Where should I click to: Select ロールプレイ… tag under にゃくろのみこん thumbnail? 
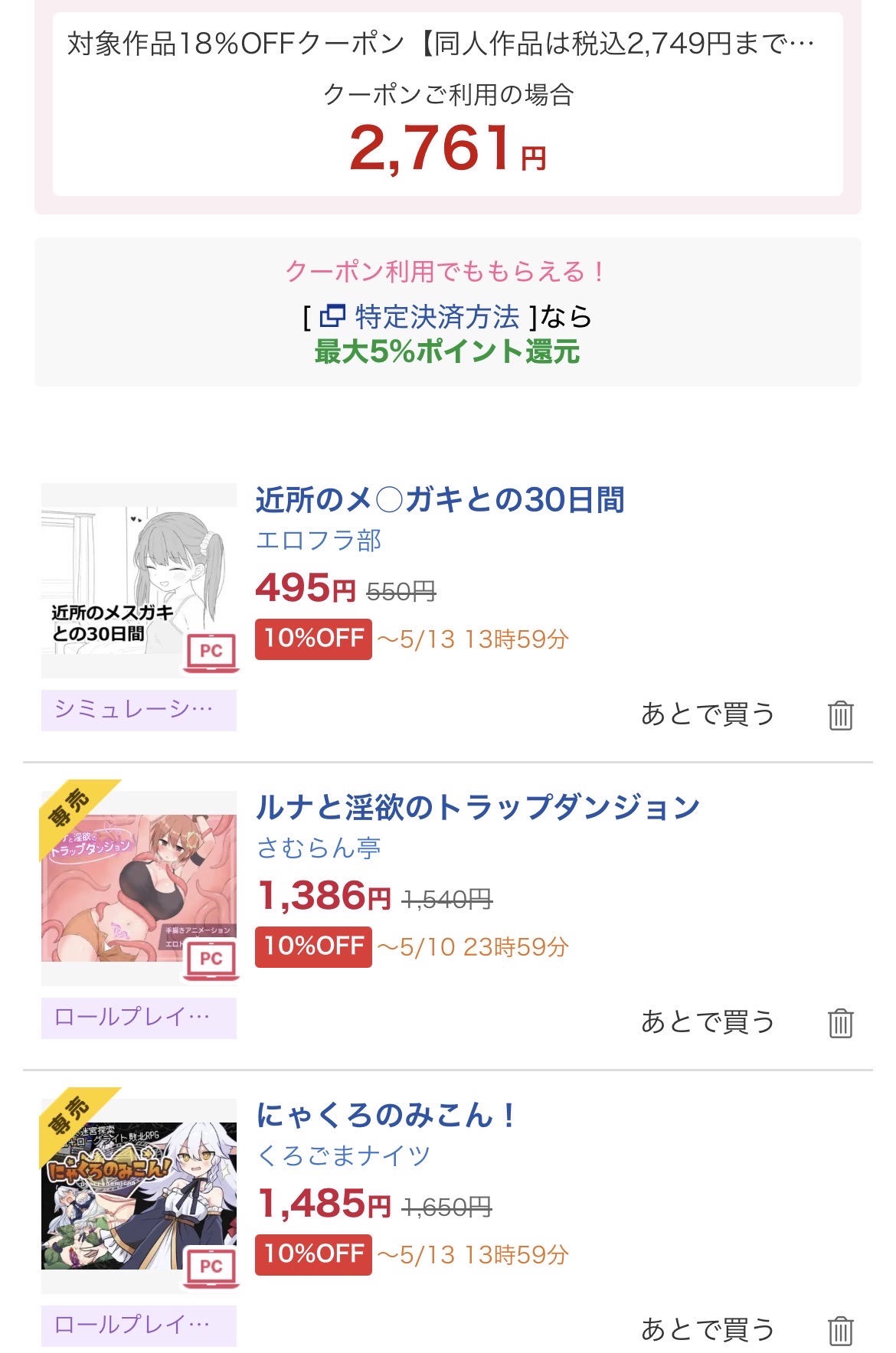click(139, 1325)
